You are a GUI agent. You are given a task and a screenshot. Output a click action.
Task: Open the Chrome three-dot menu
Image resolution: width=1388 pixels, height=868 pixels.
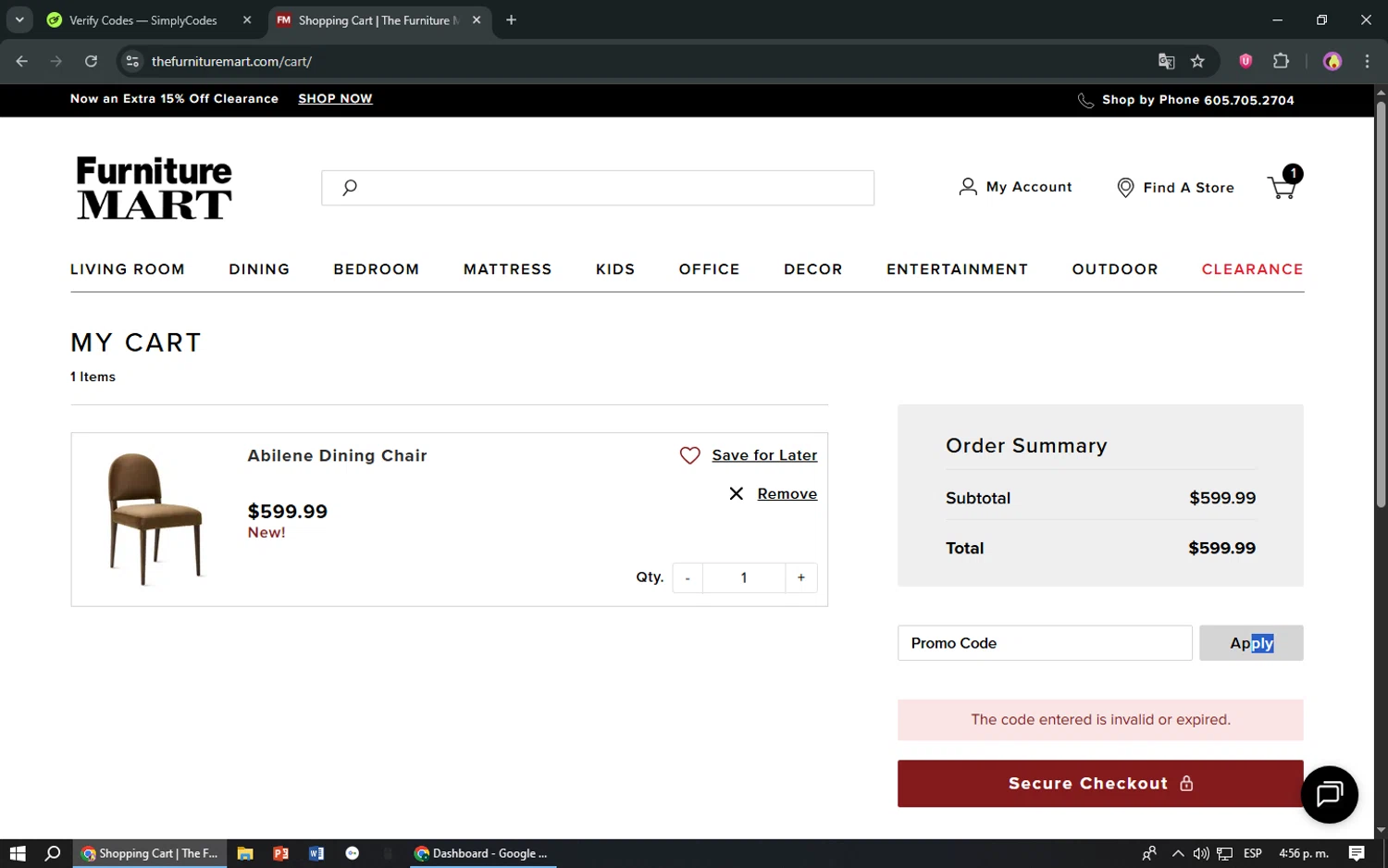click(1367, 61)
